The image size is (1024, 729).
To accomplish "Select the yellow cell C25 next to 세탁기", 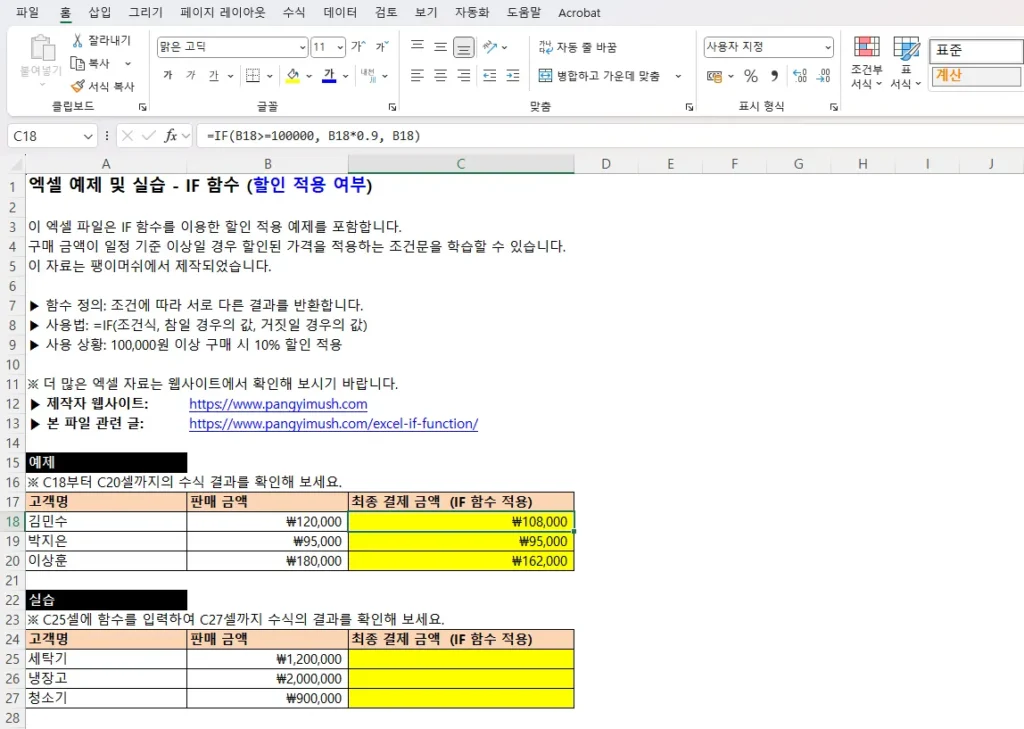I will pyautogui.click(x=461, y=658).
